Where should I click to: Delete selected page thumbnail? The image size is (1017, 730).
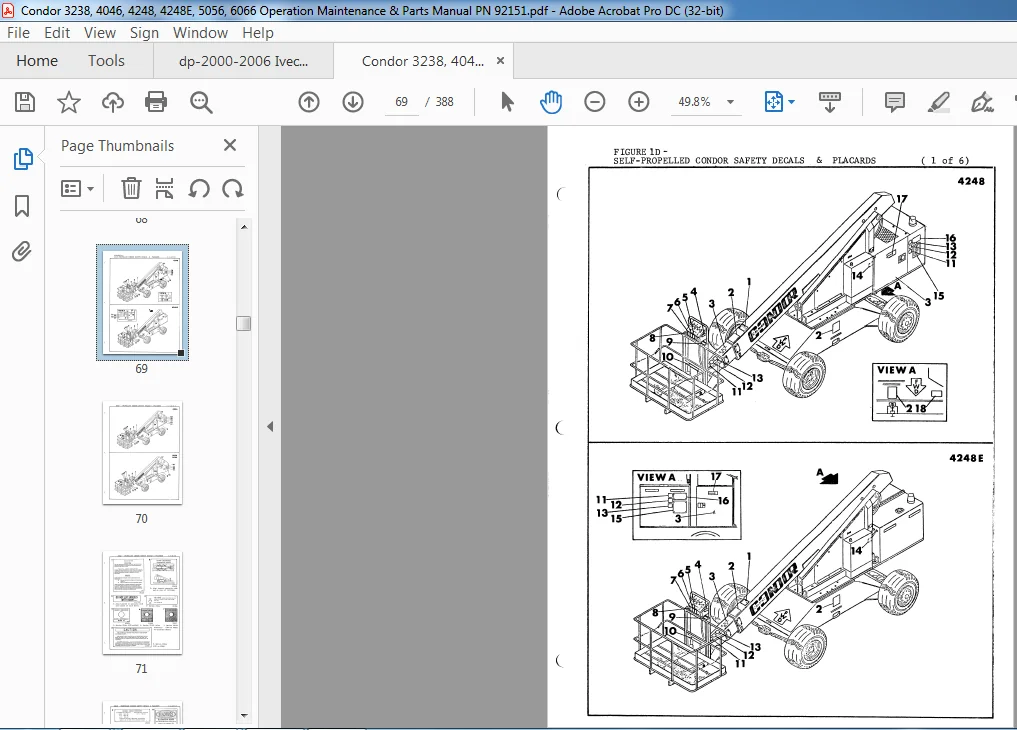pos(131,189)
